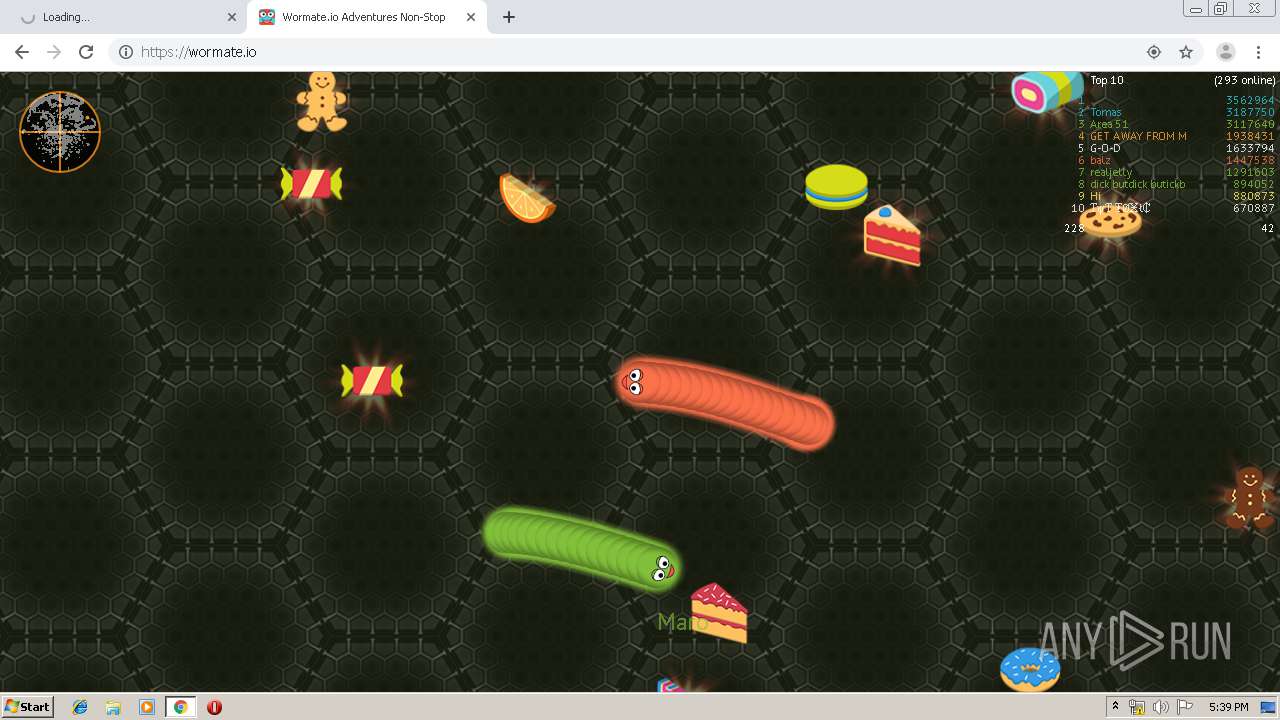This screenshot has width=1280, height=720.
Task: Collect the striped candy left of the orange worm
Action: pyautogui.click(x=372, y=380)
